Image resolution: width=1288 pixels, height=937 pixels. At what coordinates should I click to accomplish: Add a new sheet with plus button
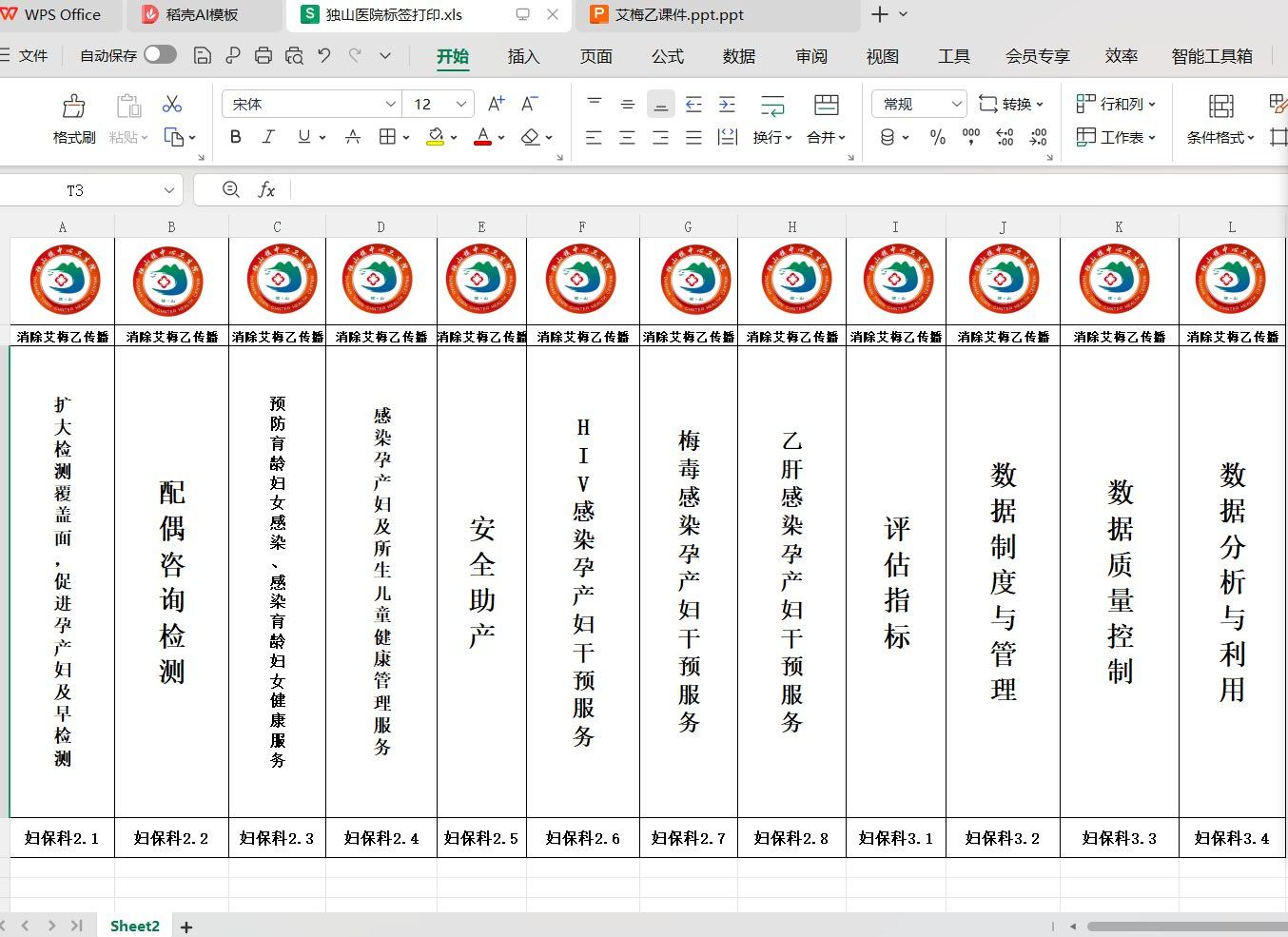point(186,927)
